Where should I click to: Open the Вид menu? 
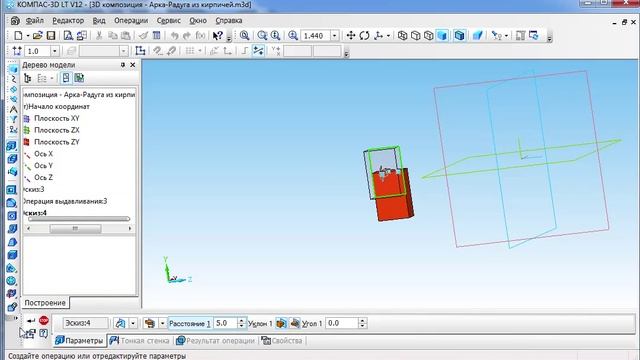click(99, 20)
